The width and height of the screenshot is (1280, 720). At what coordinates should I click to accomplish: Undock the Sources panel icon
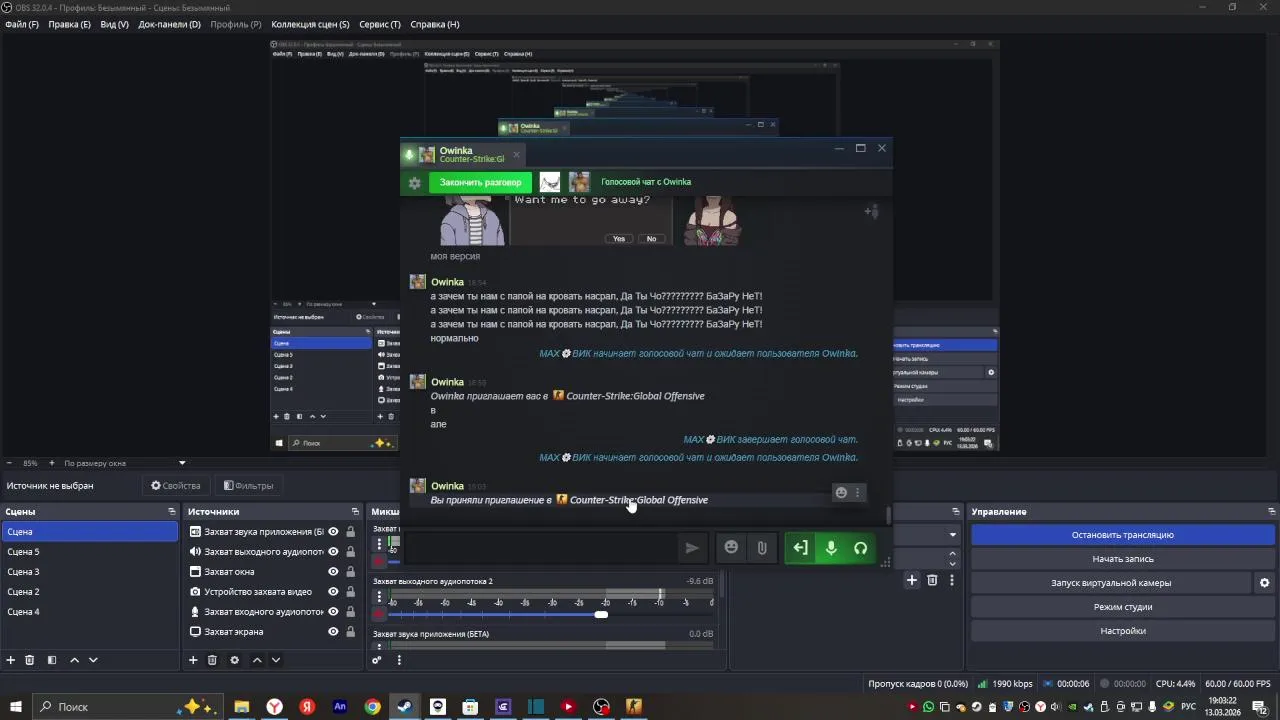click(x=354, y=512)
